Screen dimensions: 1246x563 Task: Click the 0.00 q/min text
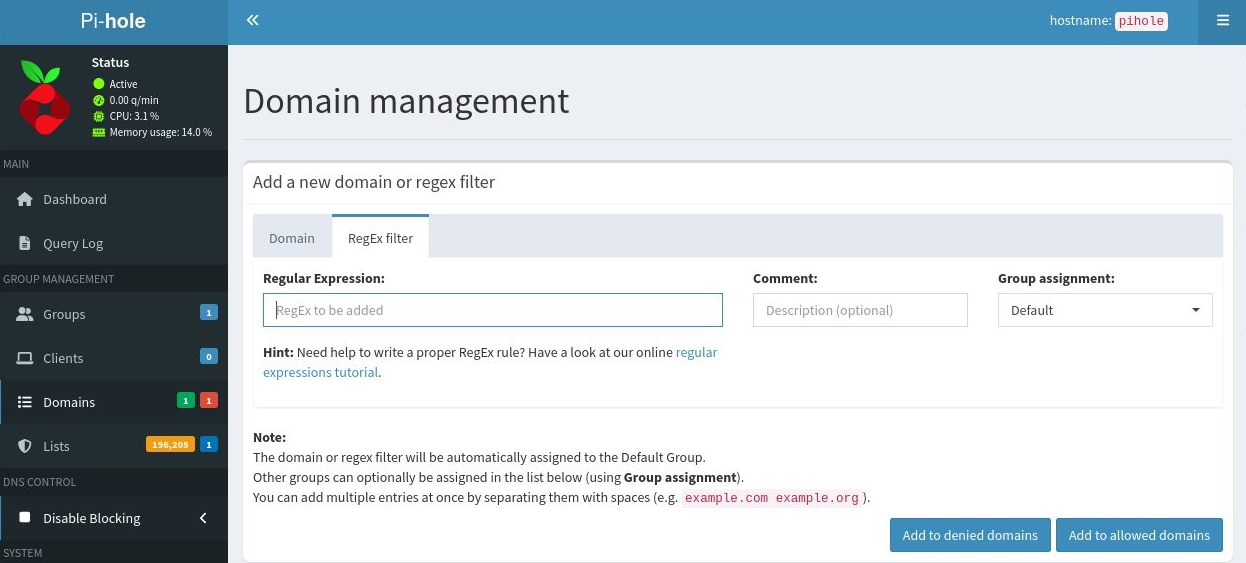pyautogui.click(x=134, y=100)
